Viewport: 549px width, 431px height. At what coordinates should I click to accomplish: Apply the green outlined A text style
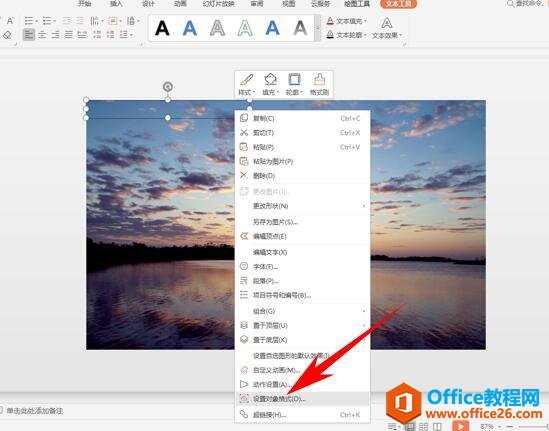click(x=245, y=28)
